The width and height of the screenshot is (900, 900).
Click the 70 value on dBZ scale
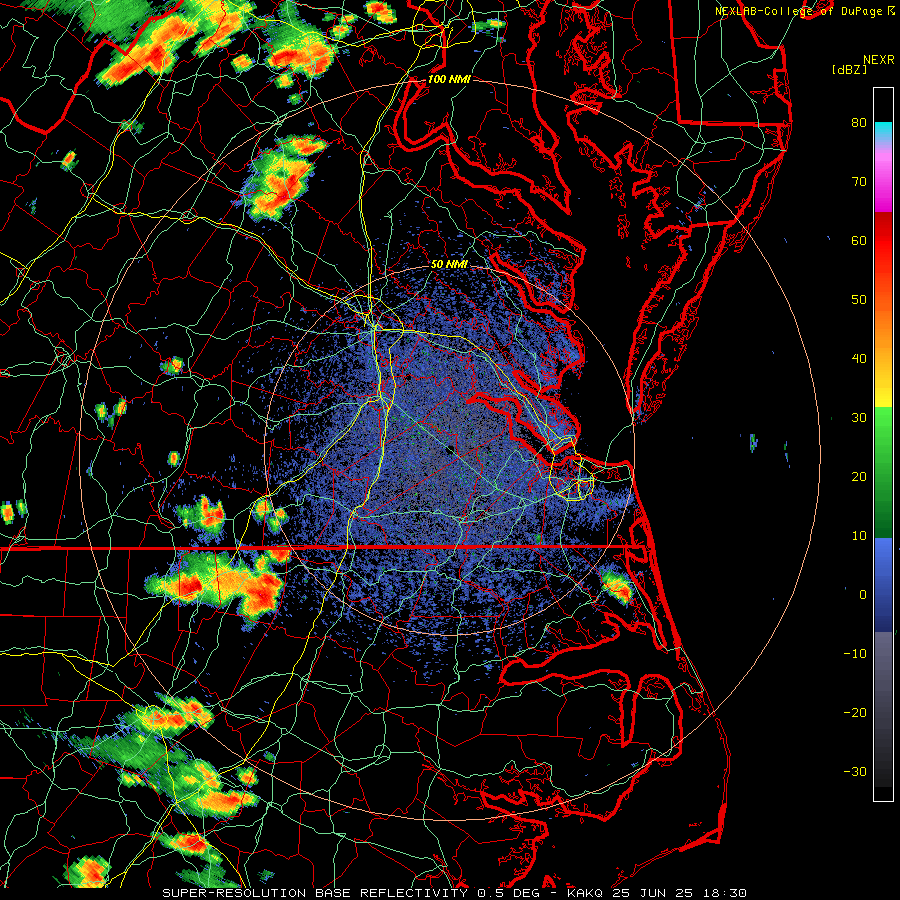tap(859, 182)
